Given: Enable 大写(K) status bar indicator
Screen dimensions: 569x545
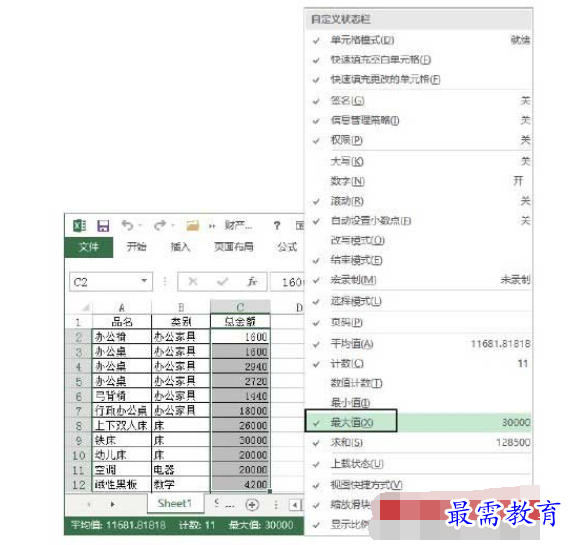Looking at the screenshot, I should [x=418, y=161].
